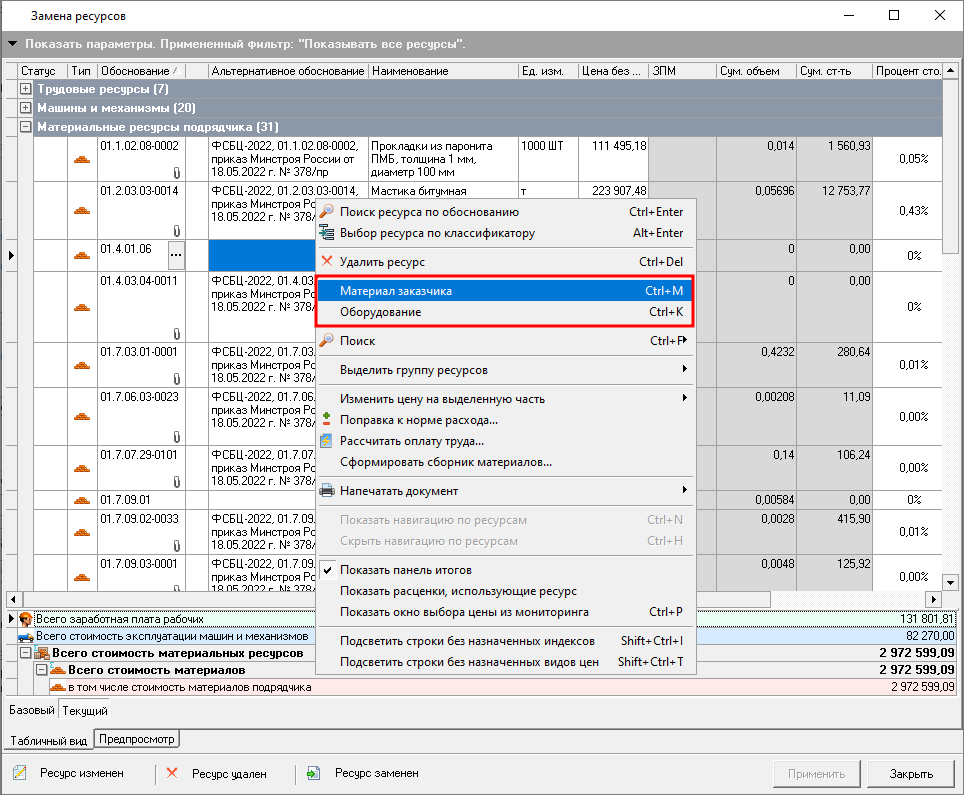
Task: Switch to the Предпросмотр tab
Action: pos(136,740)
